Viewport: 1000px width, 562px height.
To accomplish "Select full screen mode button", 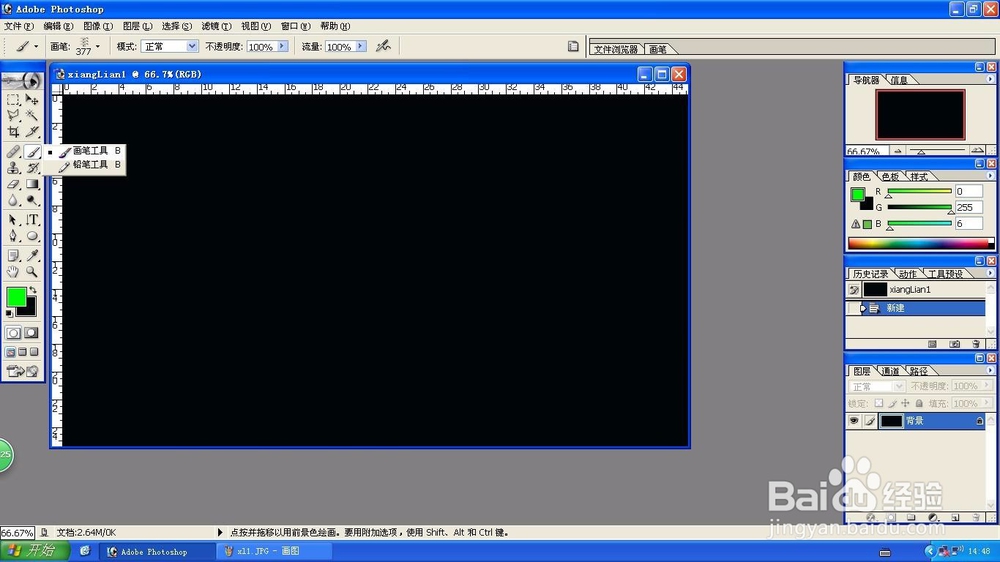I will pos(34,352).
